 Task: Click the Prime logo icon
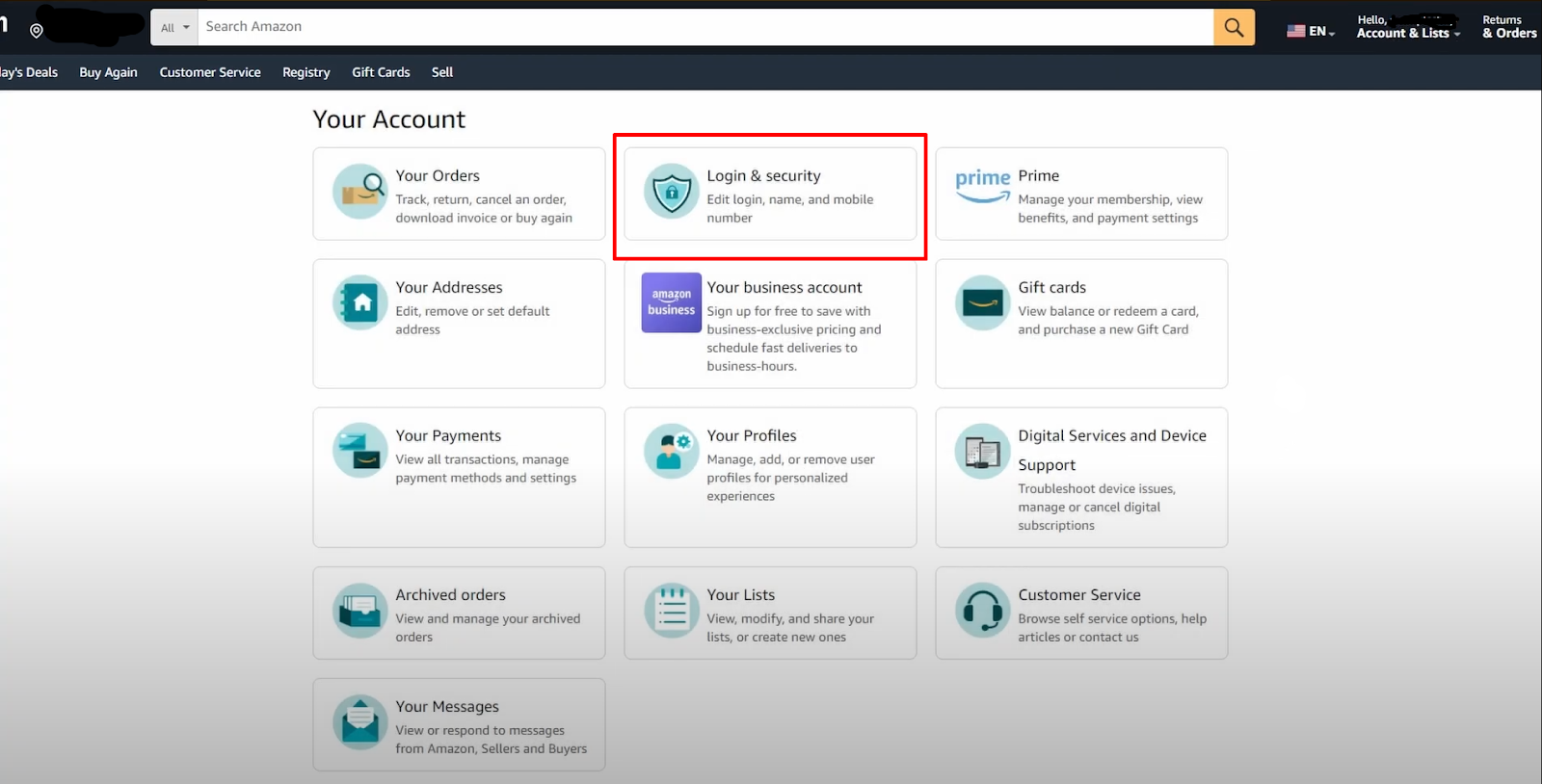(x=983, y=185)
